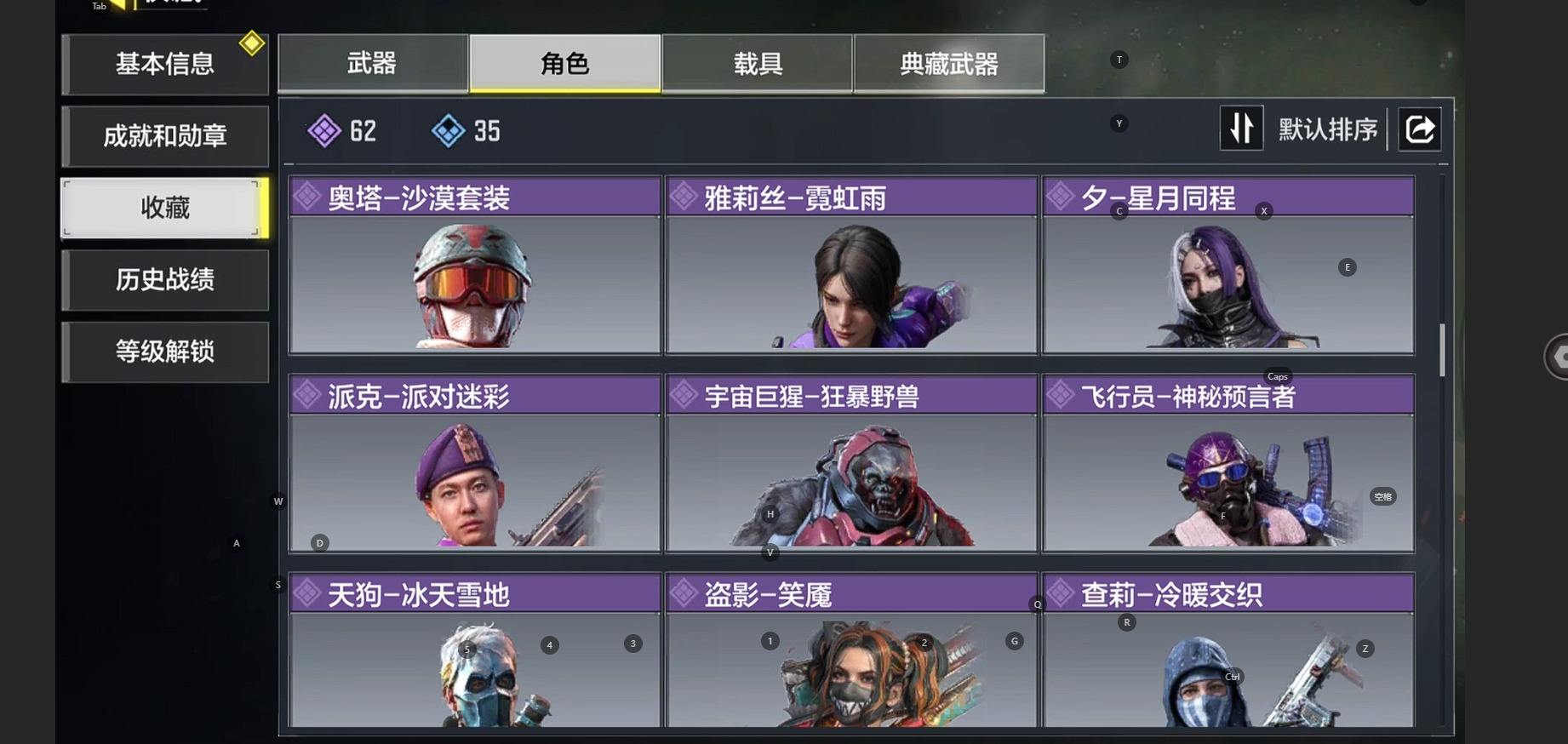
Task: Switch to the 武器 tab
Action: click(x=373, y=63)
